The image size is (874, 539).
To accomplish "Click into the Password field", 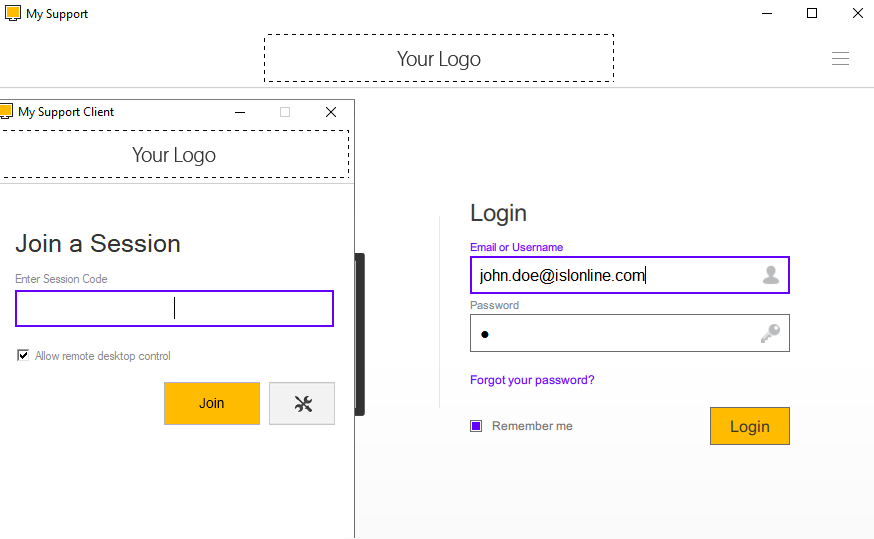I will 610,334.
